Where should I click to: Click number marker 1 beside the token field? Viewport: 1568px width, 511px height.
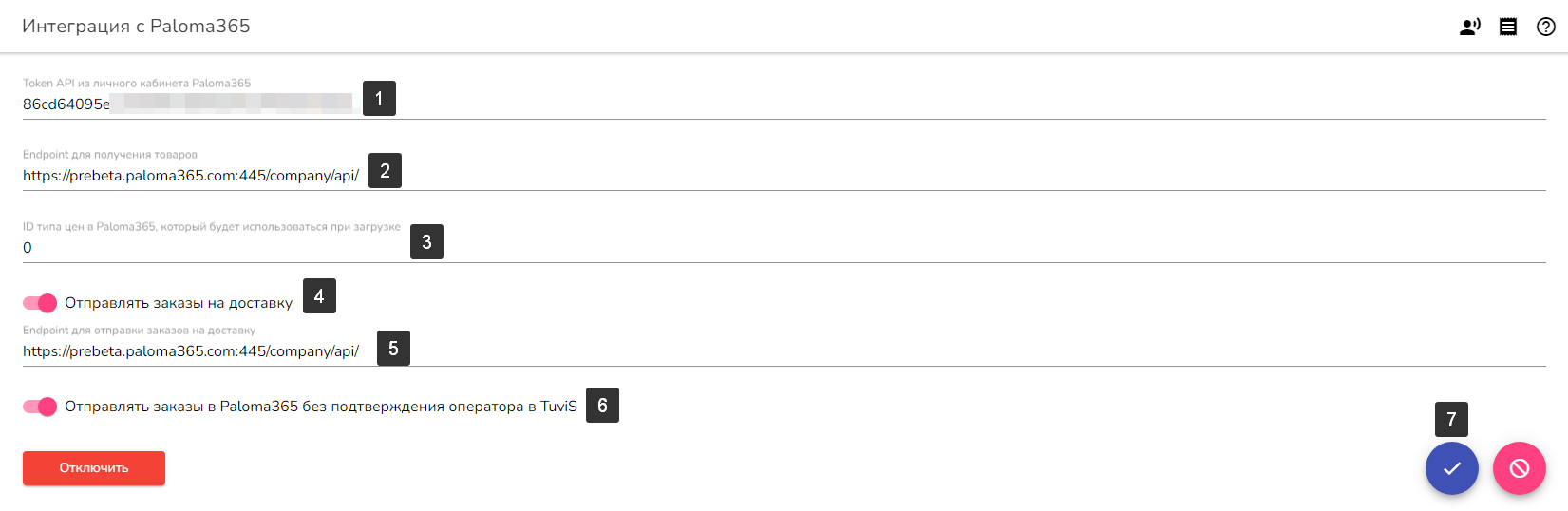click(x=379, y=99)
